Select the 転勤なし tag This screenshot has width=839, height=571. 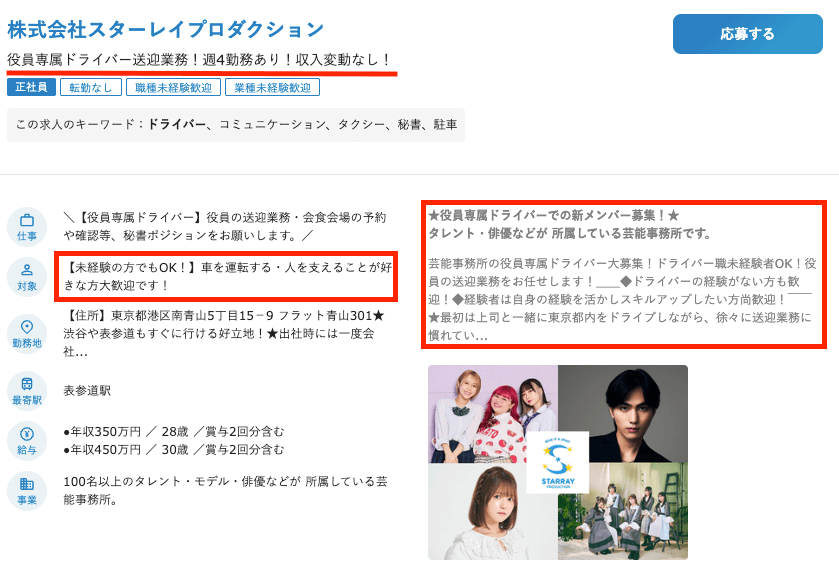(x=91, y=87)
